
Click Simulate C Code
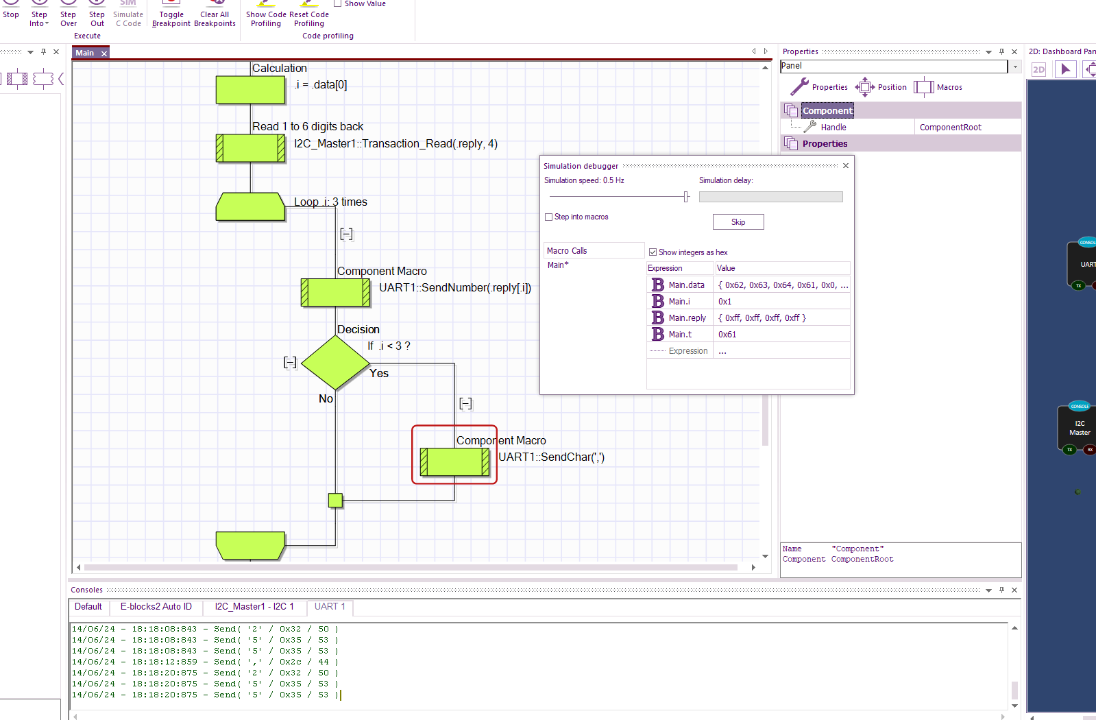[128, 14]
